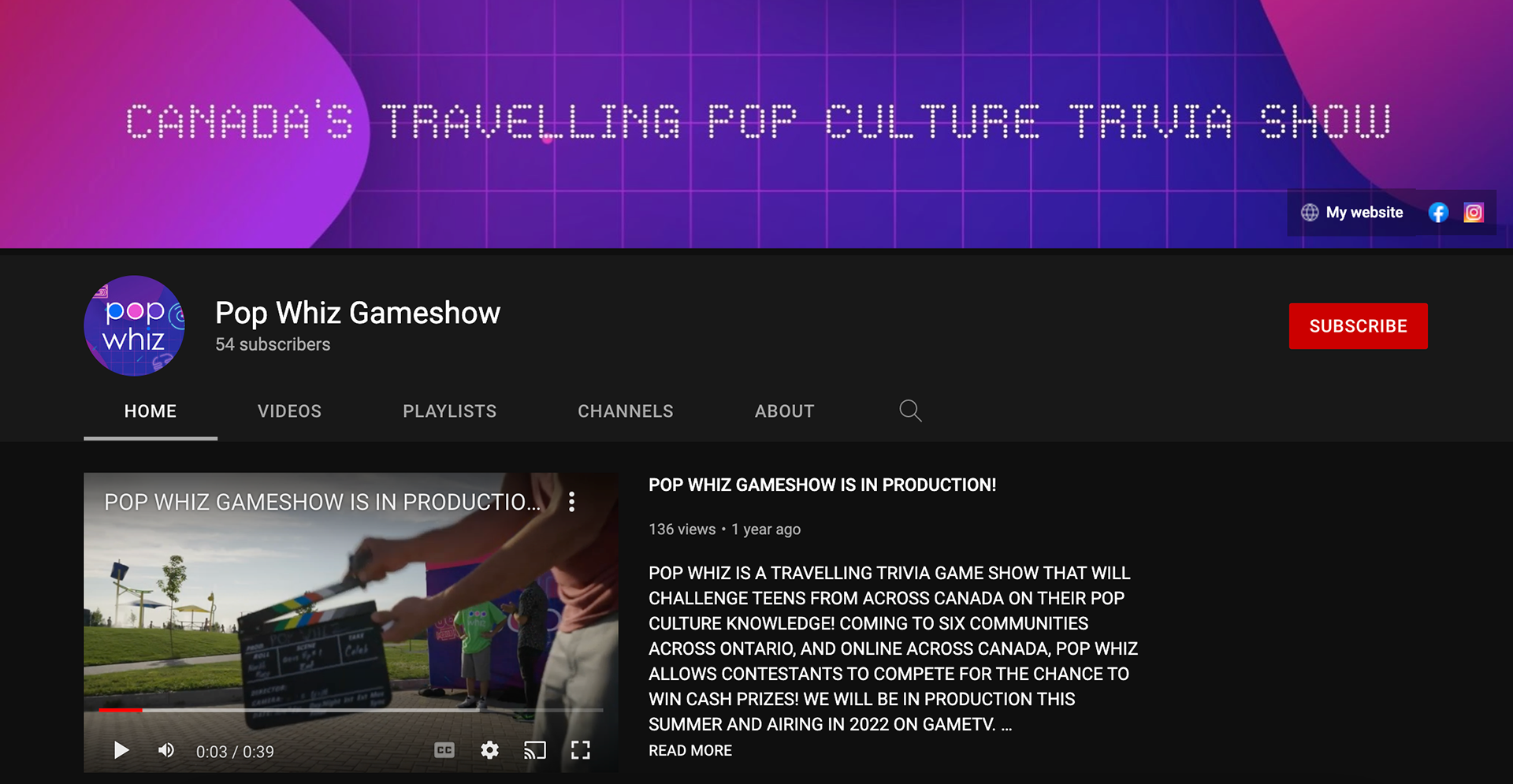Open the Videos tab
1513x784 pixels.
[x=289, y=411]
